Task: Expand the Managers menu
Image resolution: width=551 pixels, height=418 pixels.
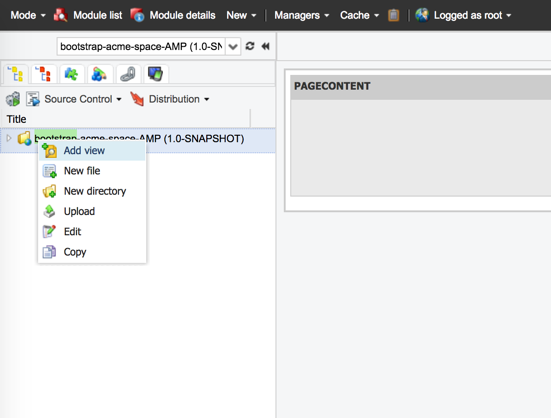Action: coord(302,15)
